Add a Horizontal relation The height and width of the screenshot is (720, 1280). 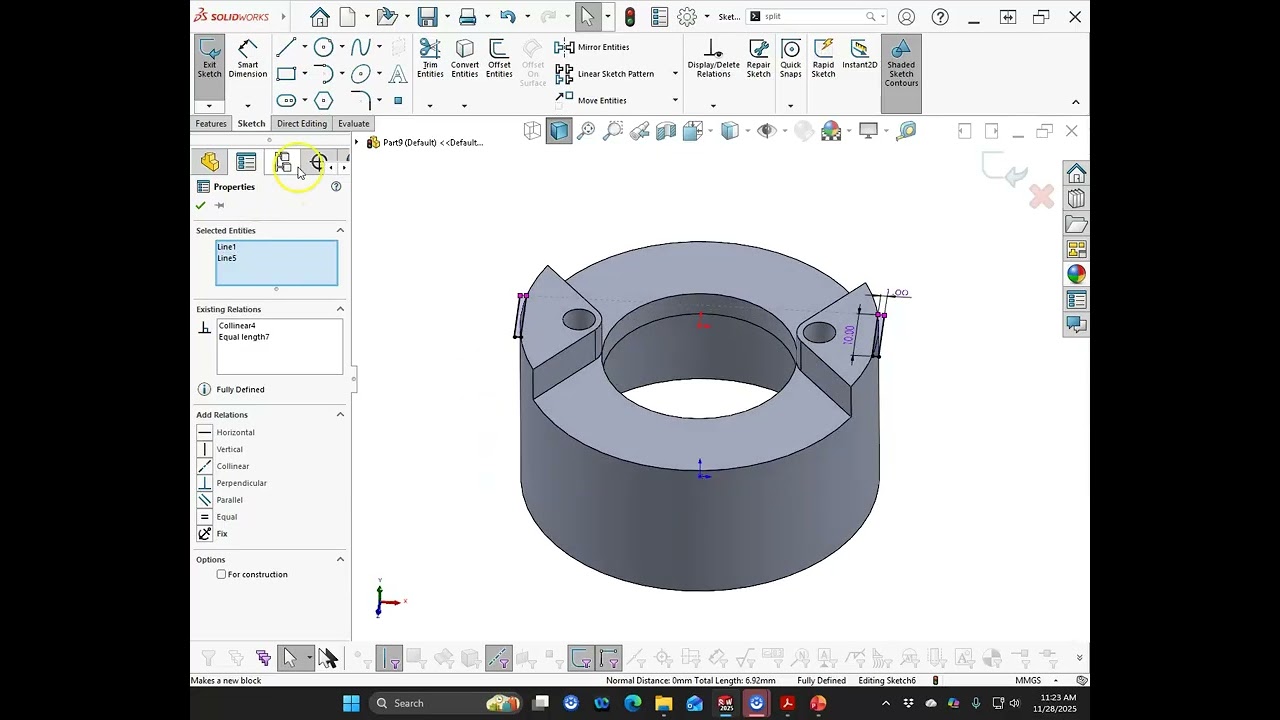[x=226, y=432]
